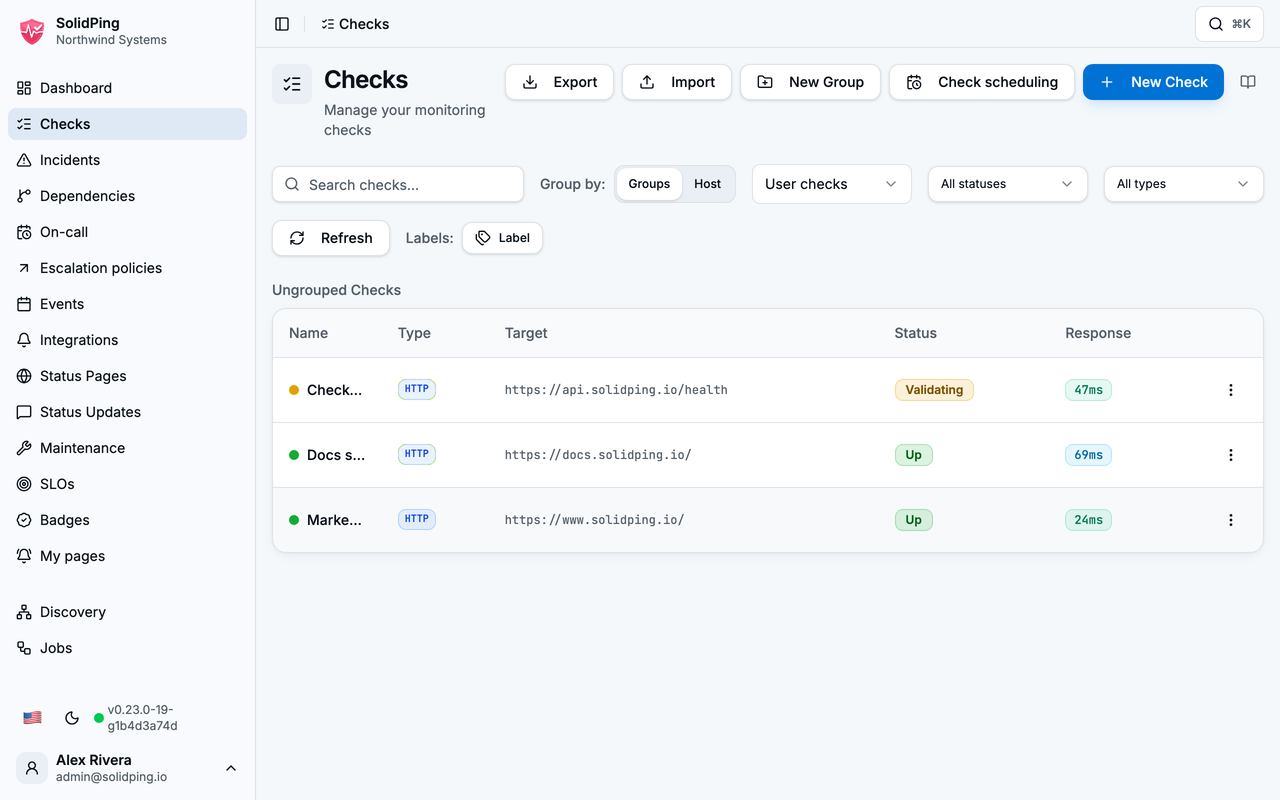
Task: Click the Events calendar icon
Action: pyautogui.click(x=24, y=304)
